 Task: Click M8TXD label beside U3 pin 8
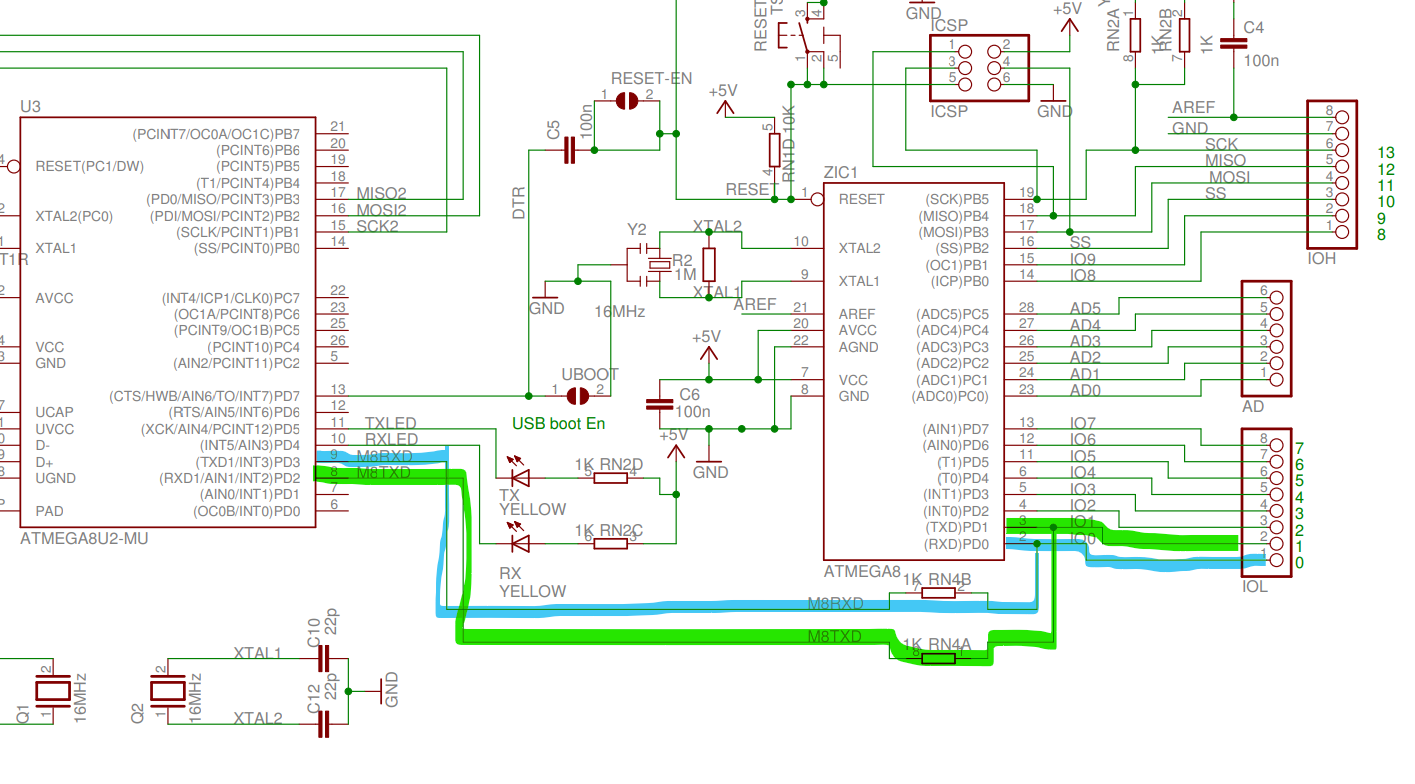point(383,473)
